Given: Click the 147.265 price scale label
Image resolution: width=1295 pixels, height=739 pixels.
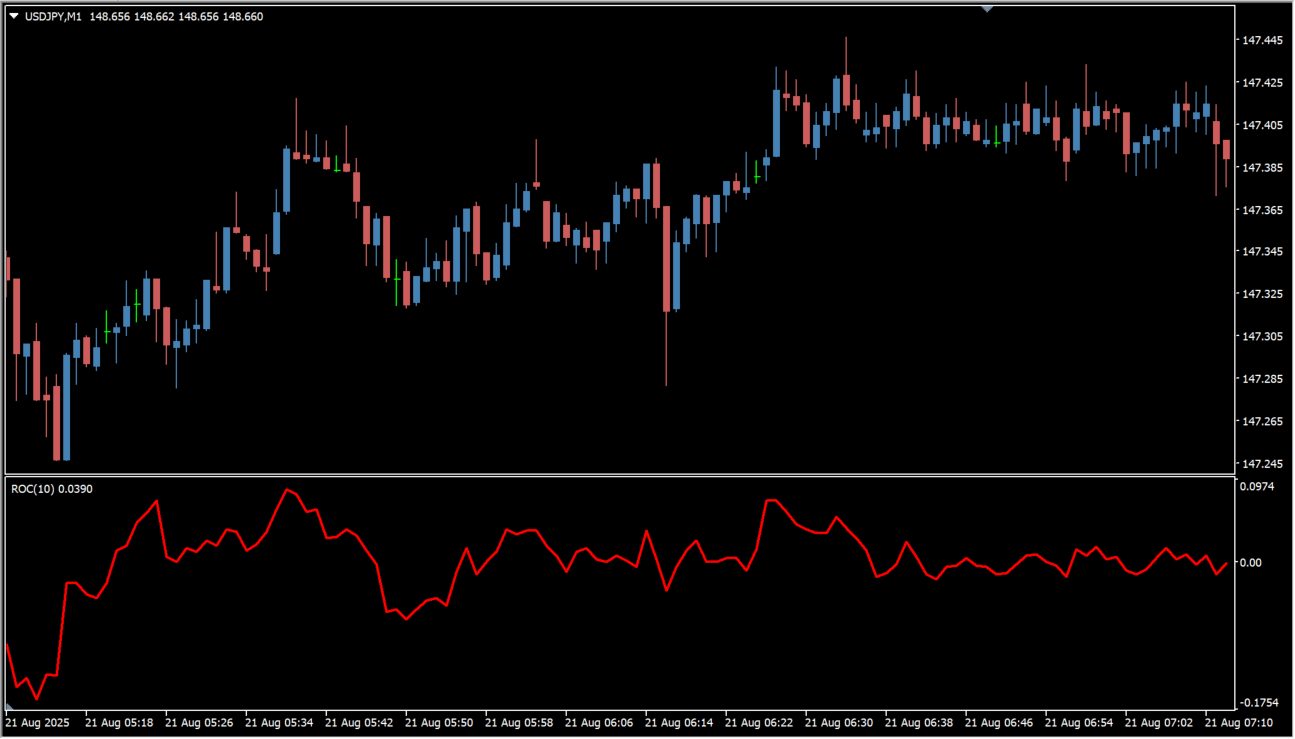Looking at the screenshot, I should click(x=1262, y=422).
